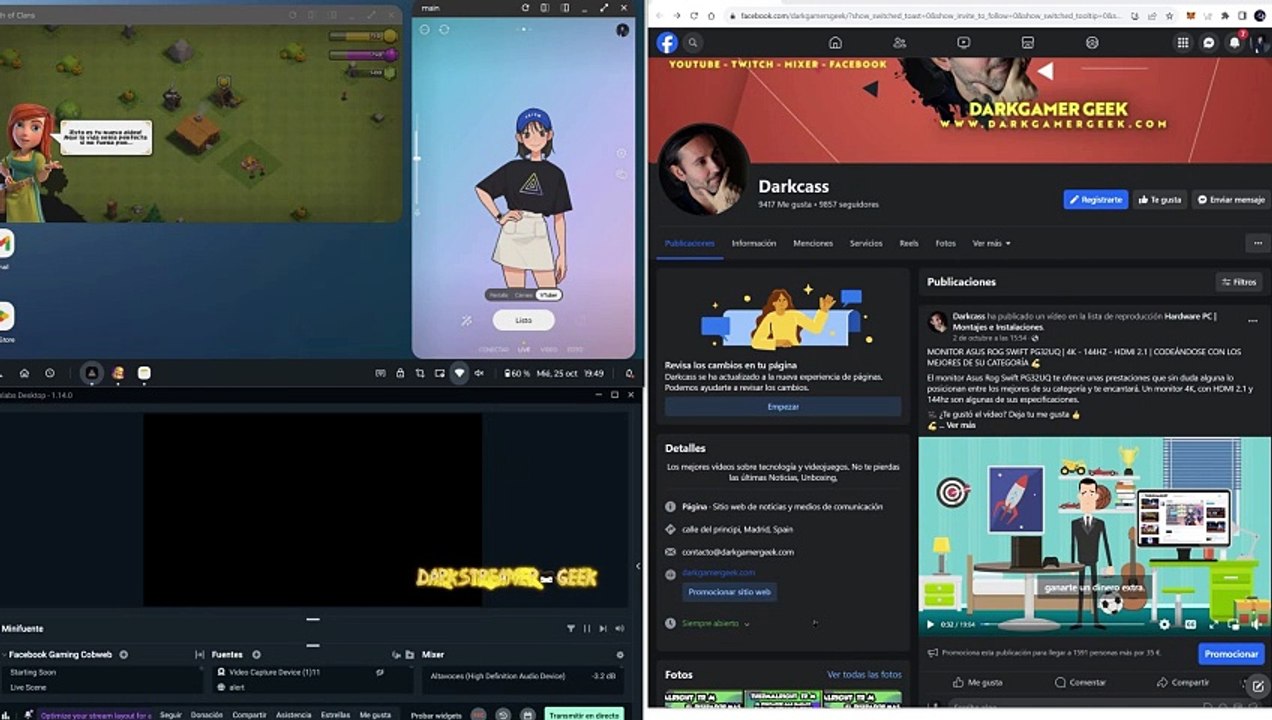1272x720 pixels.
Task: Select the Live Scene in Streamlabs
Action: click(x=28, y=687)
